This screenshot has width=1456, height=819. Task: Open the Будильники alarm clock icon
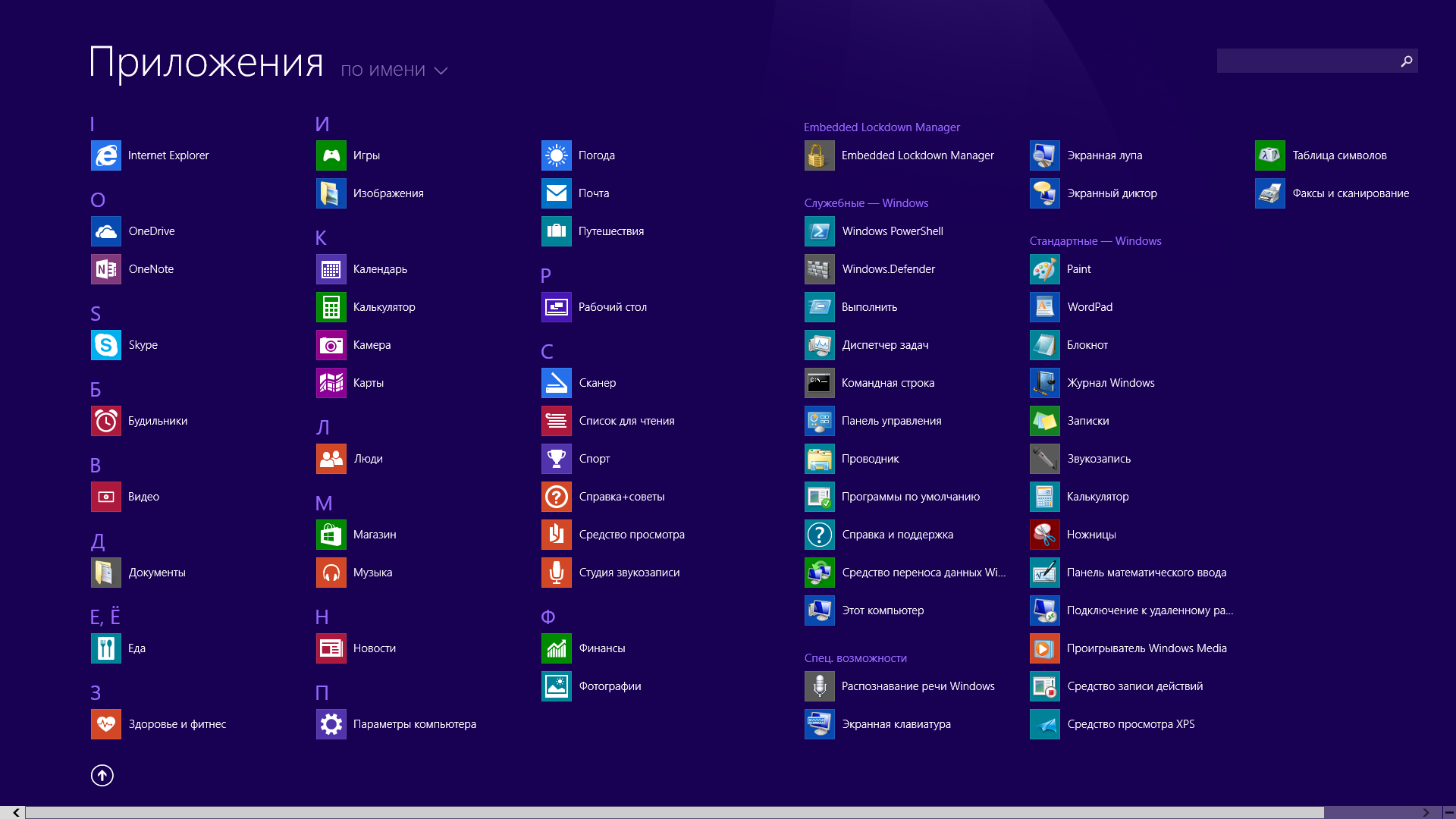tap(106, 421)
